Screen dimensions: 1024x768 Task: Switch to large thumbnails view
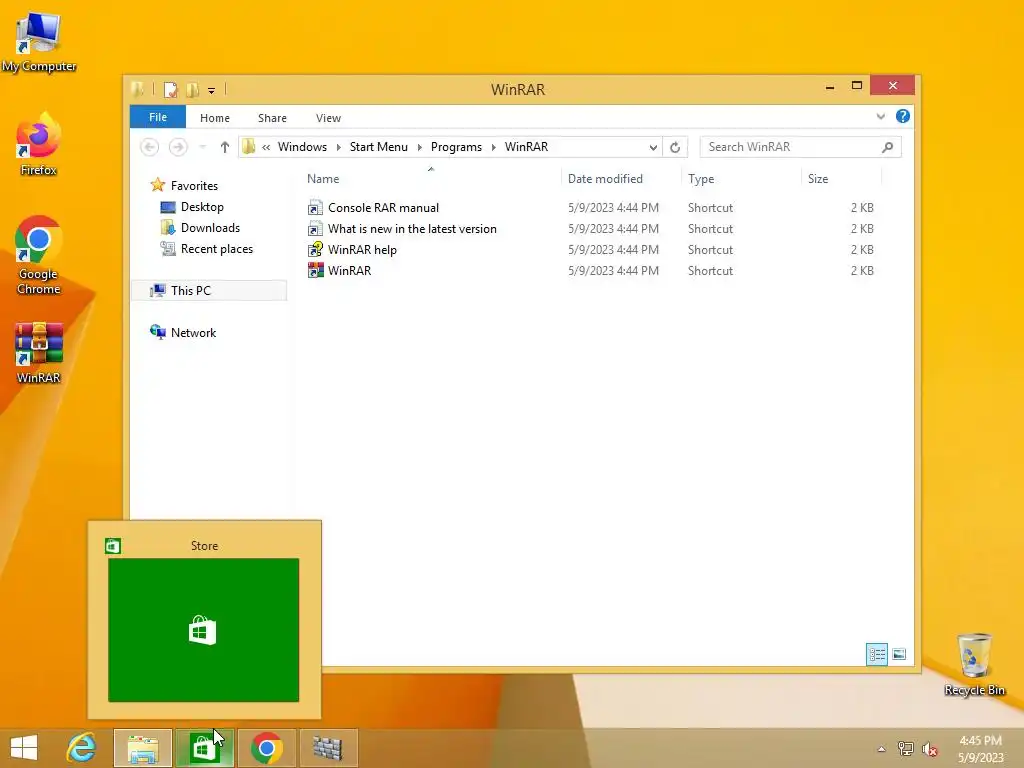pyautogui.click(x=899, y=654)
